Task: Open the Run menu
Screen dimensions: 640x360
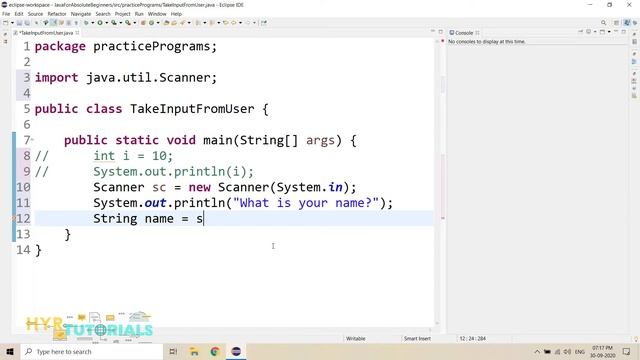Action: [x=139, y=14]
